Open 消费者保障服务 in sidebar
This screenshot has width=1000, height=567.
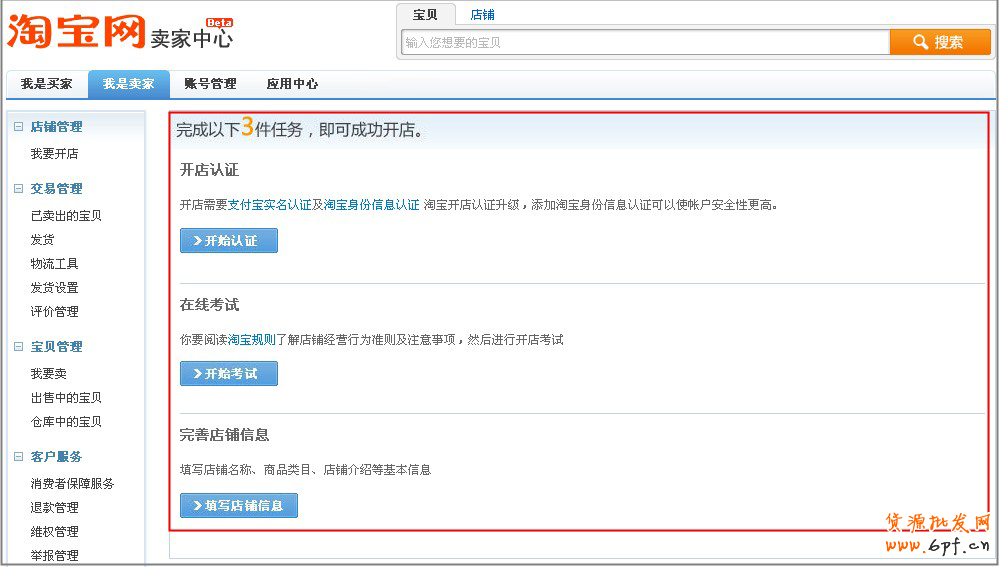click(72, 483)
